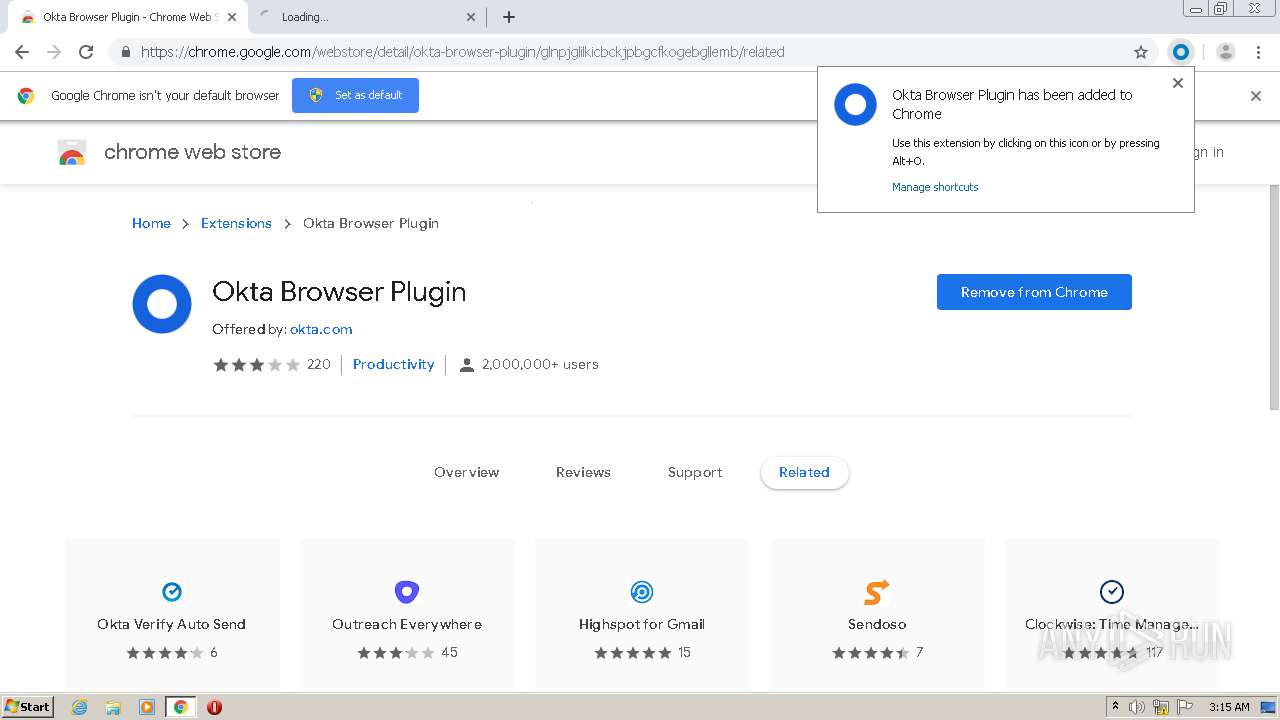Set Chrome as default browser
1280x720 pixels.
(x=355, y=95)
